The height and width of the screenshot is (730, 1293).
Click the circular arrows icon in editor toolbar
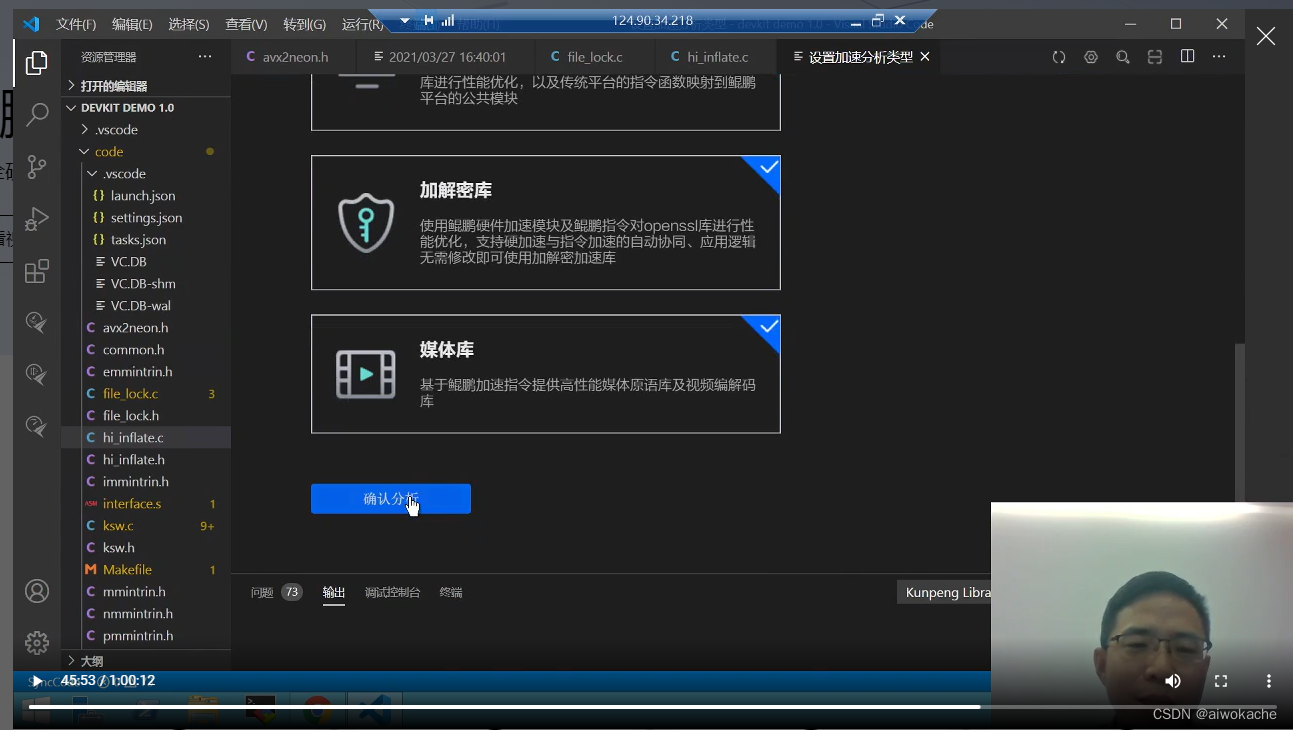(x=1059, y=57)
